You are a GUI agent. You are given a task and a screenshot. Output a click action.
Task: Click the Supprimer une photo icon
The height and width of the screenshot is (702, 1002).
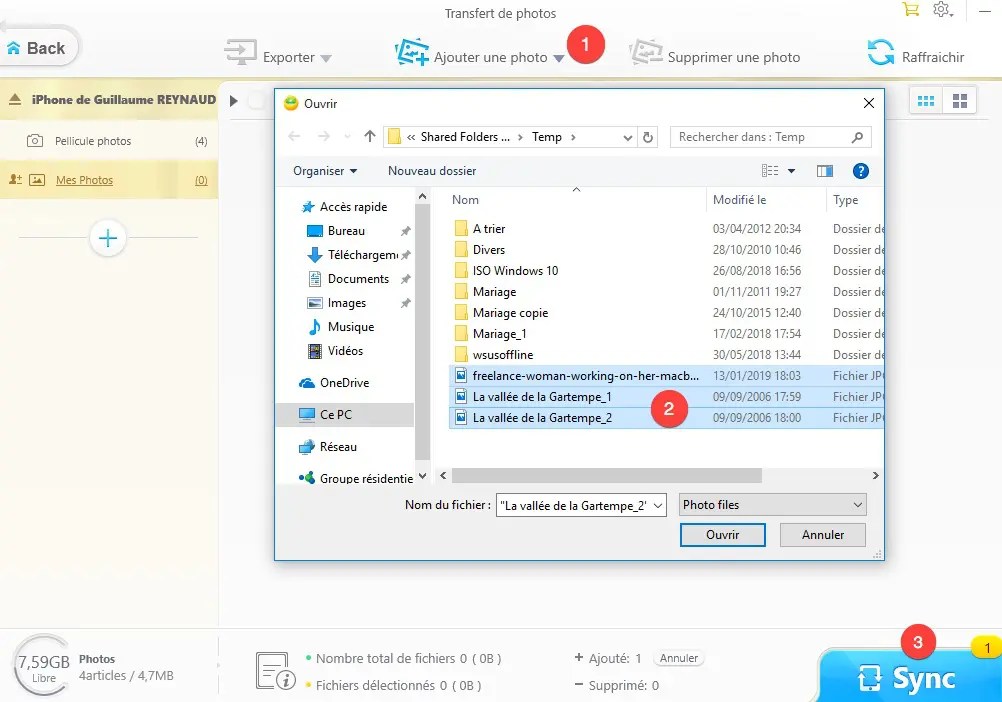tap(645, 52)
